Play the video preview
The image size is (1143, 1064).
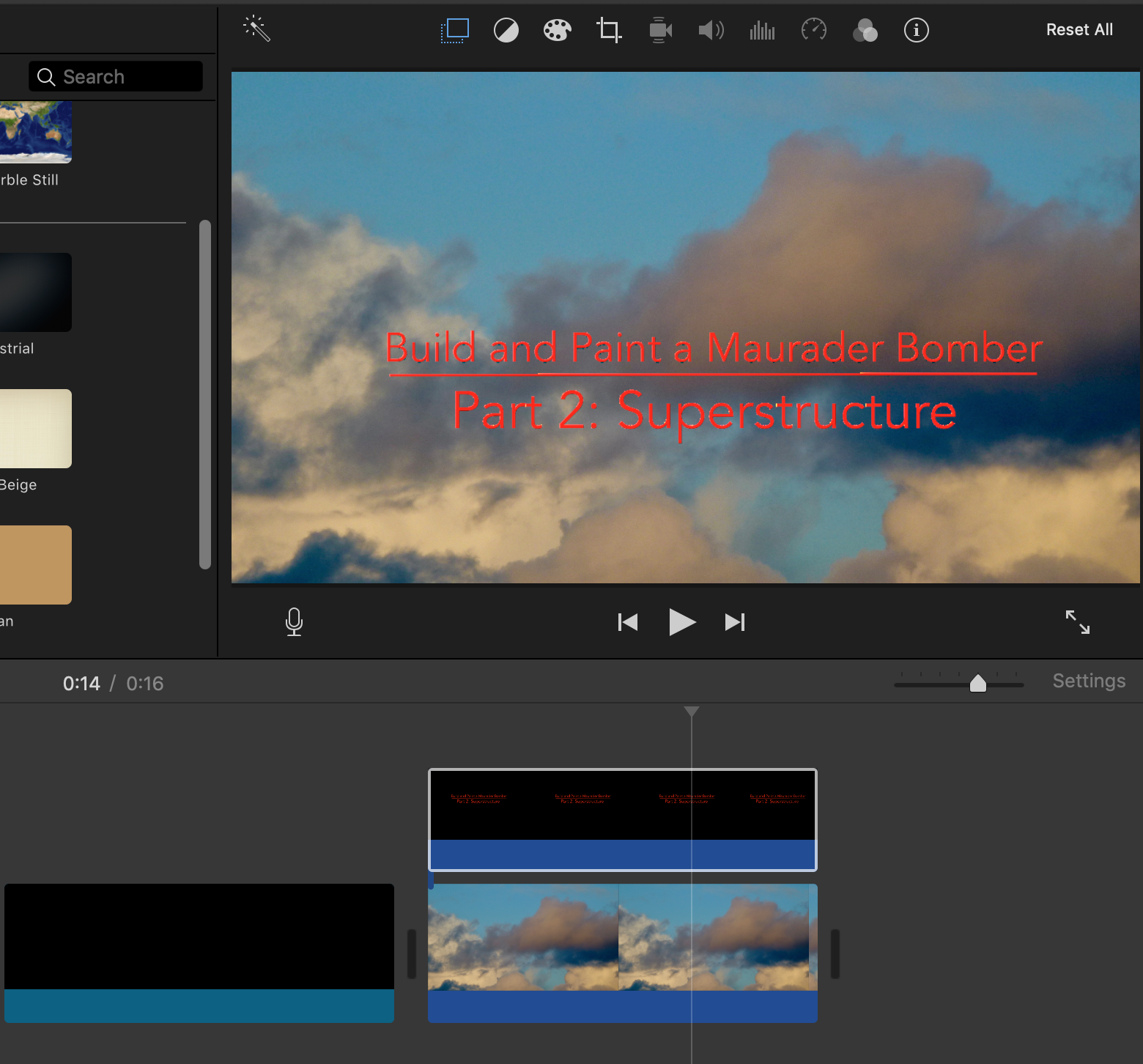pyautogui.click(x=682, y=622)
